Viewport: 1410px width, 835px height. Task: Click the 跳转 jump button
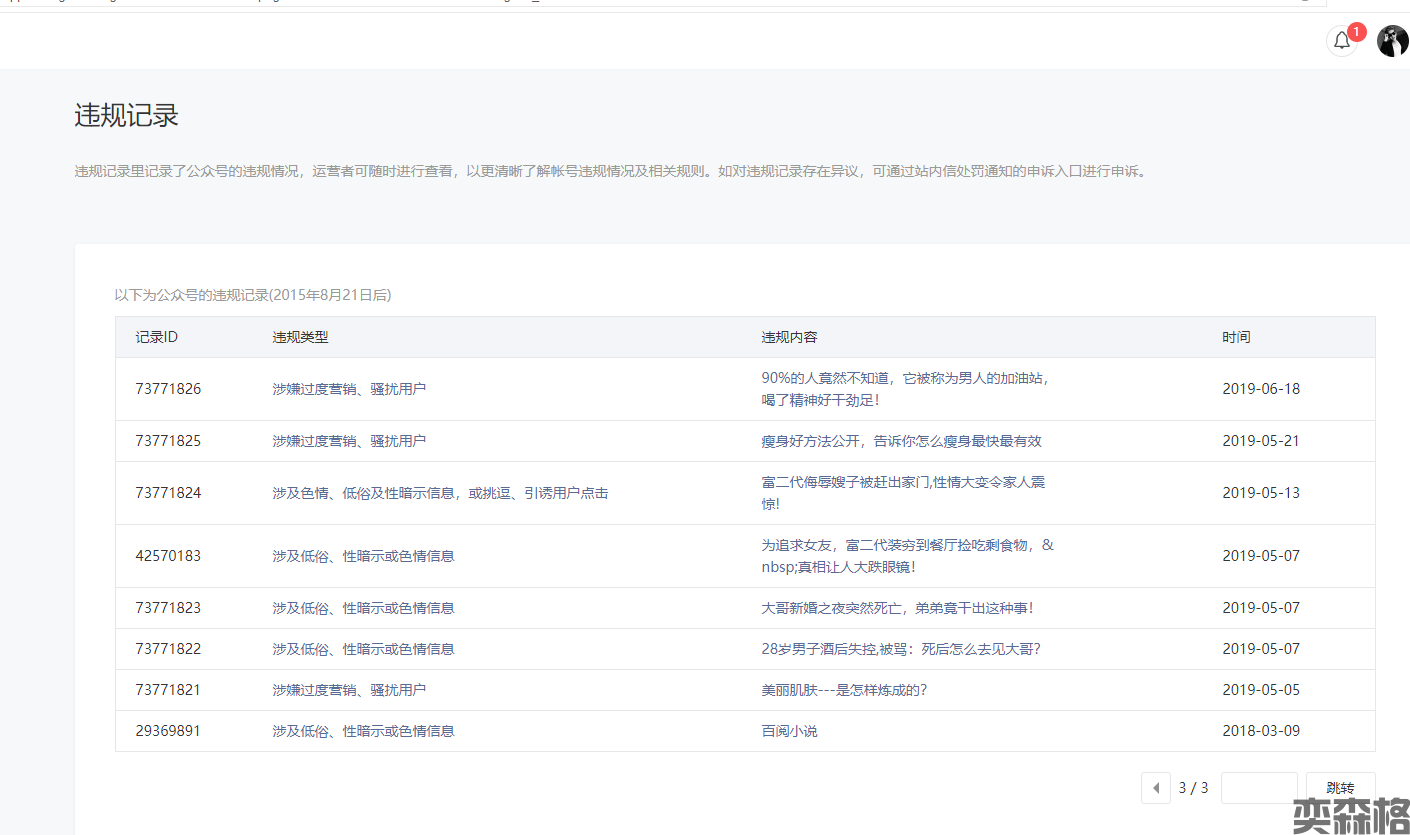[x=1340, y=788]
